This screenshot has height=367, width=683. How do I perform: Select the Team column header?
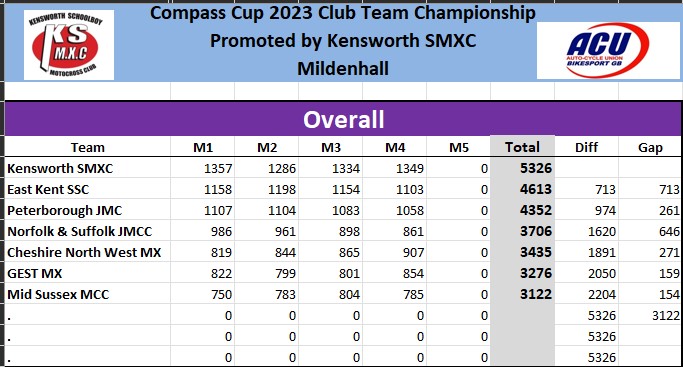(x=88, y=147)
